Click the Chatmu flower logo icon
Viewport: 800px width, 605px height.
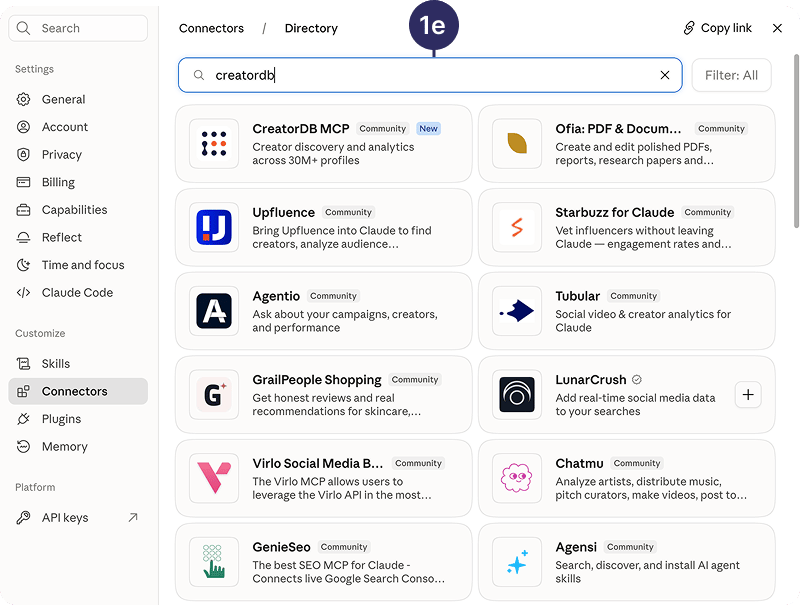(x=517, y=478)
